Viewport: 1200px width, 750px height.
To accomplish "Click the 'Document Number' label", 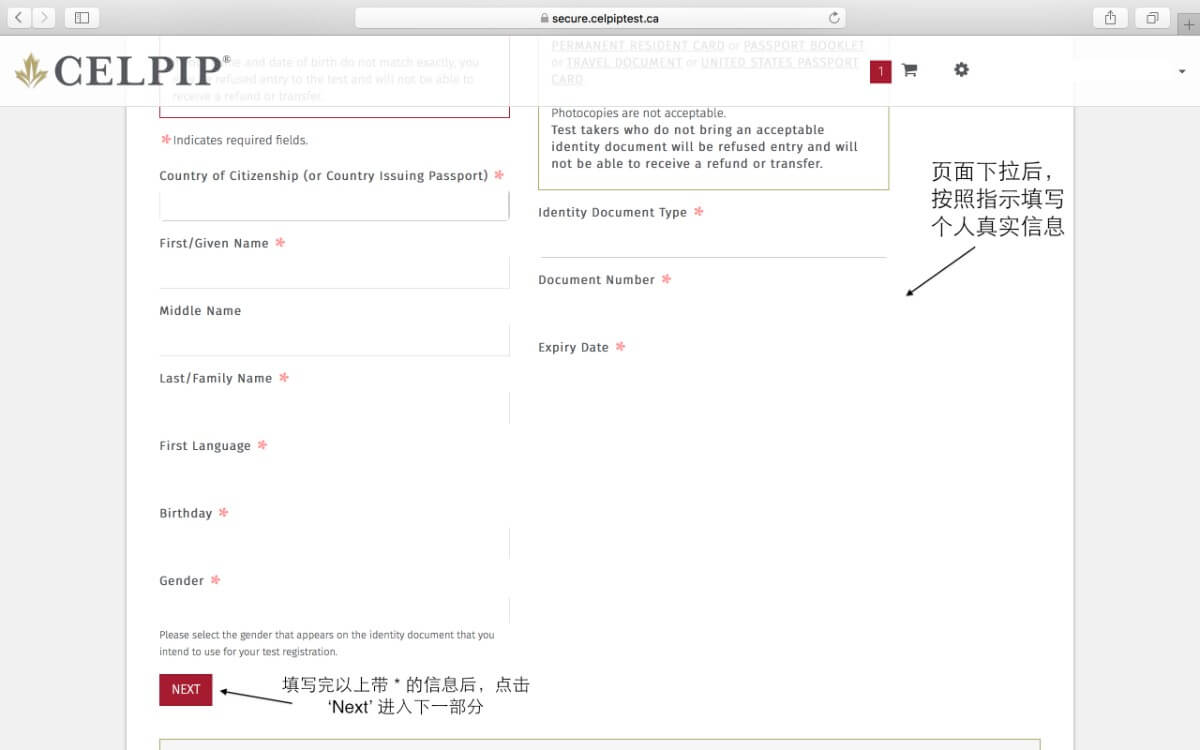I will 596,280.
